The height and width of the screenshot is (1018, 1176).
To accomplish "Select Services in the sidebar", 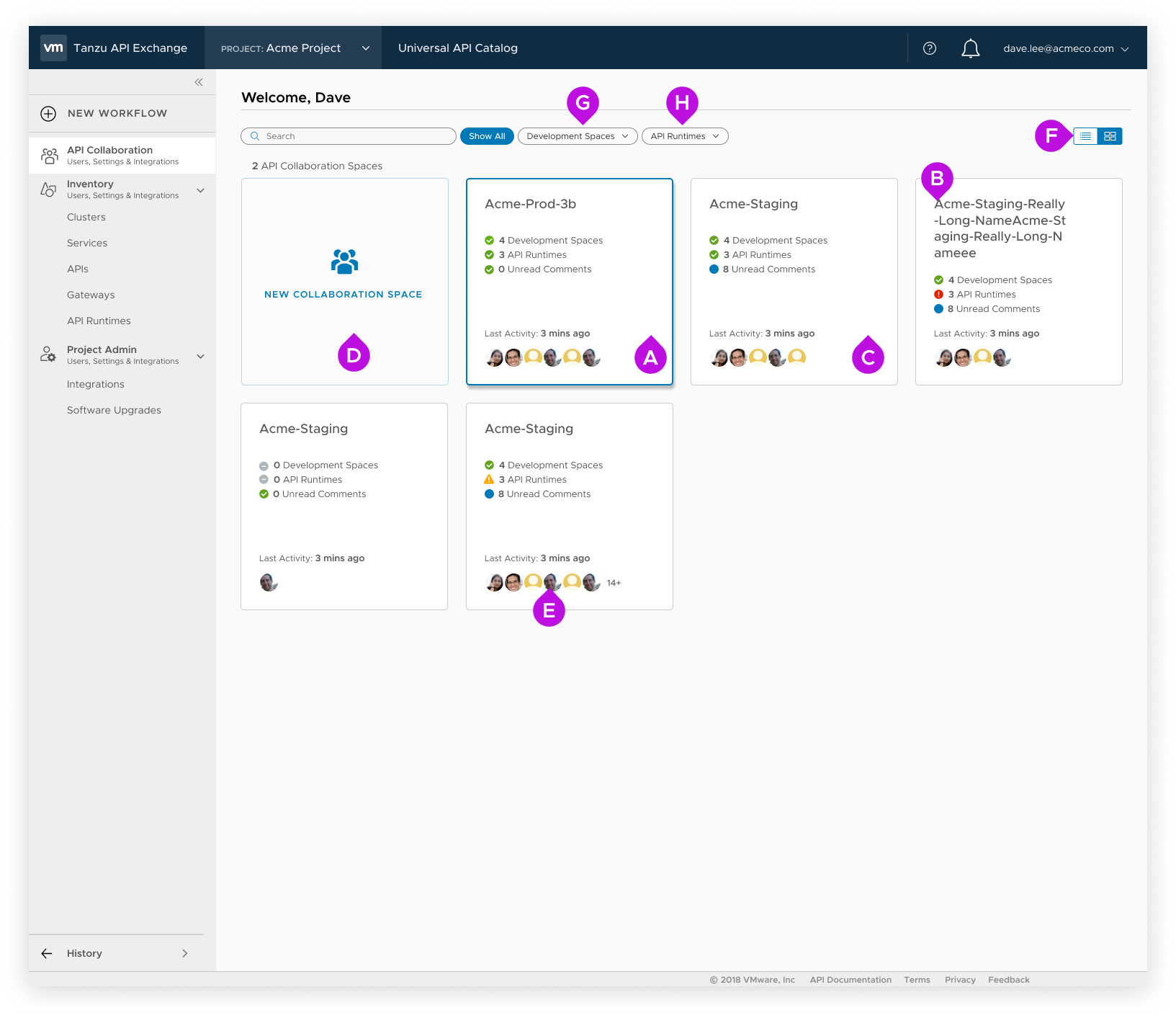I will coord(87,243).
